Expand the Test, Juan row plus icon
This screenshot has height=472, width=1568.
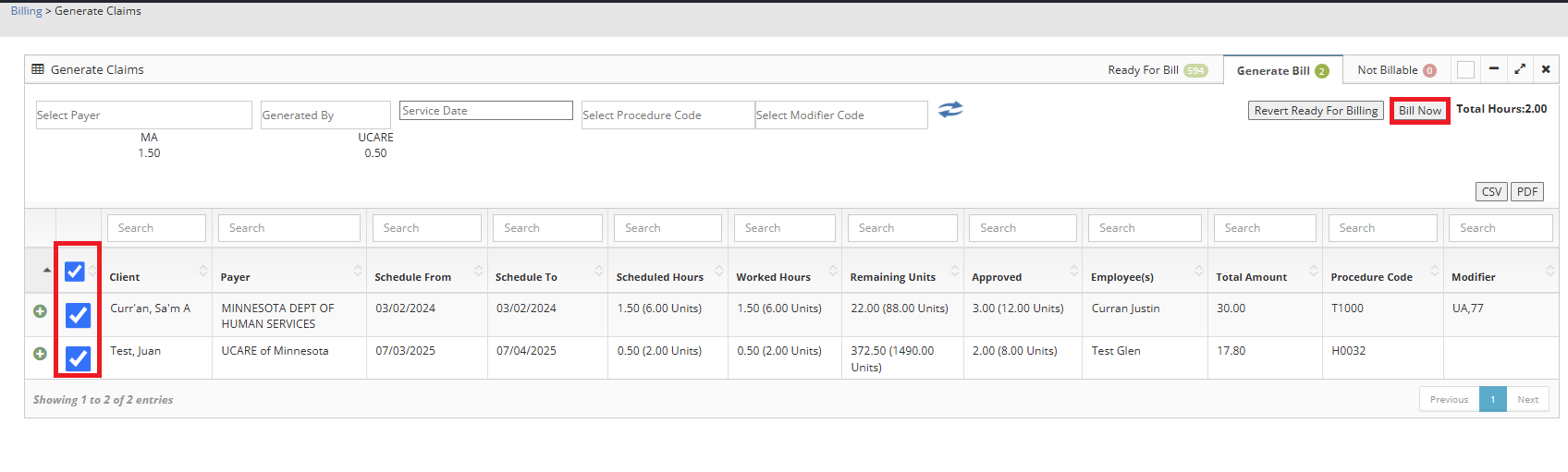tap(40, 354)
